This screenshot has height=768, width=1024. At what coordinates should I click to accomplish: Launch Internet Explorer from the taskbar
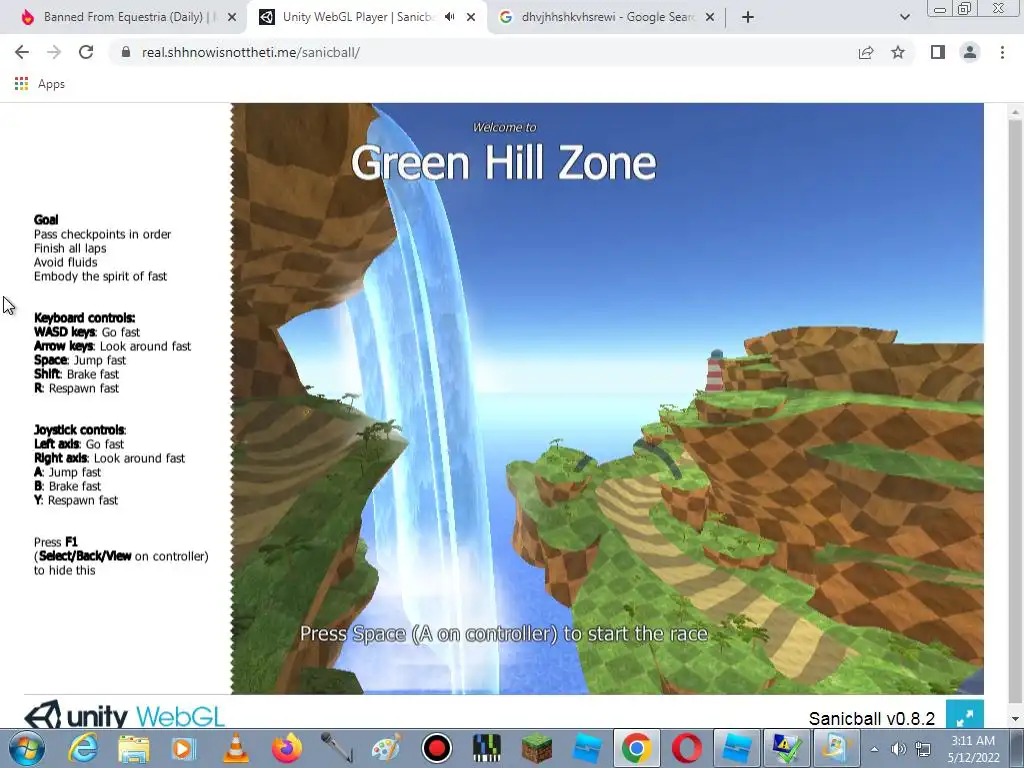(84, 748)
